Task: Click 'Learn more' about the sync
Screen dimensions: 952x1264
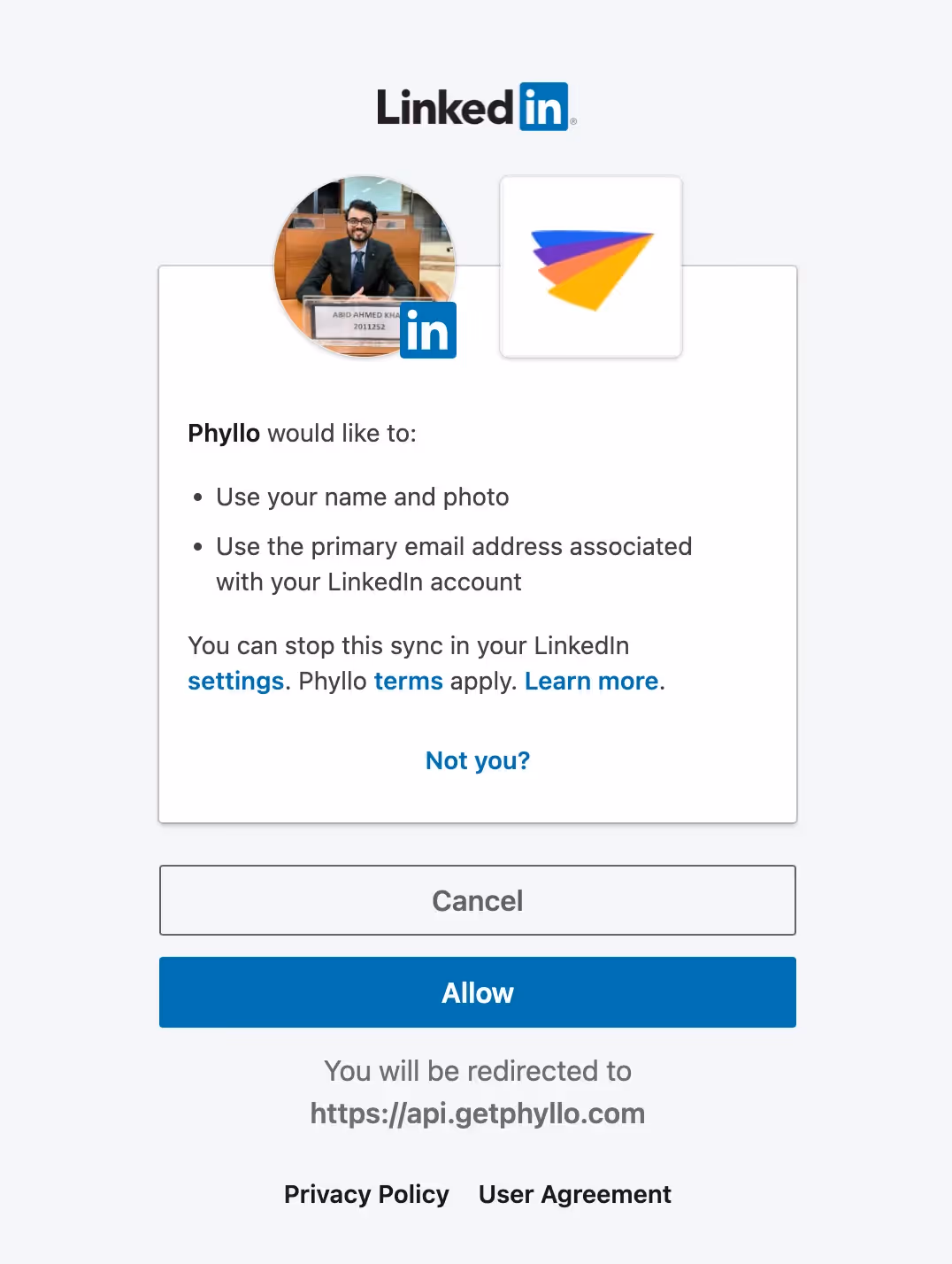Action: tap(591, 681)
